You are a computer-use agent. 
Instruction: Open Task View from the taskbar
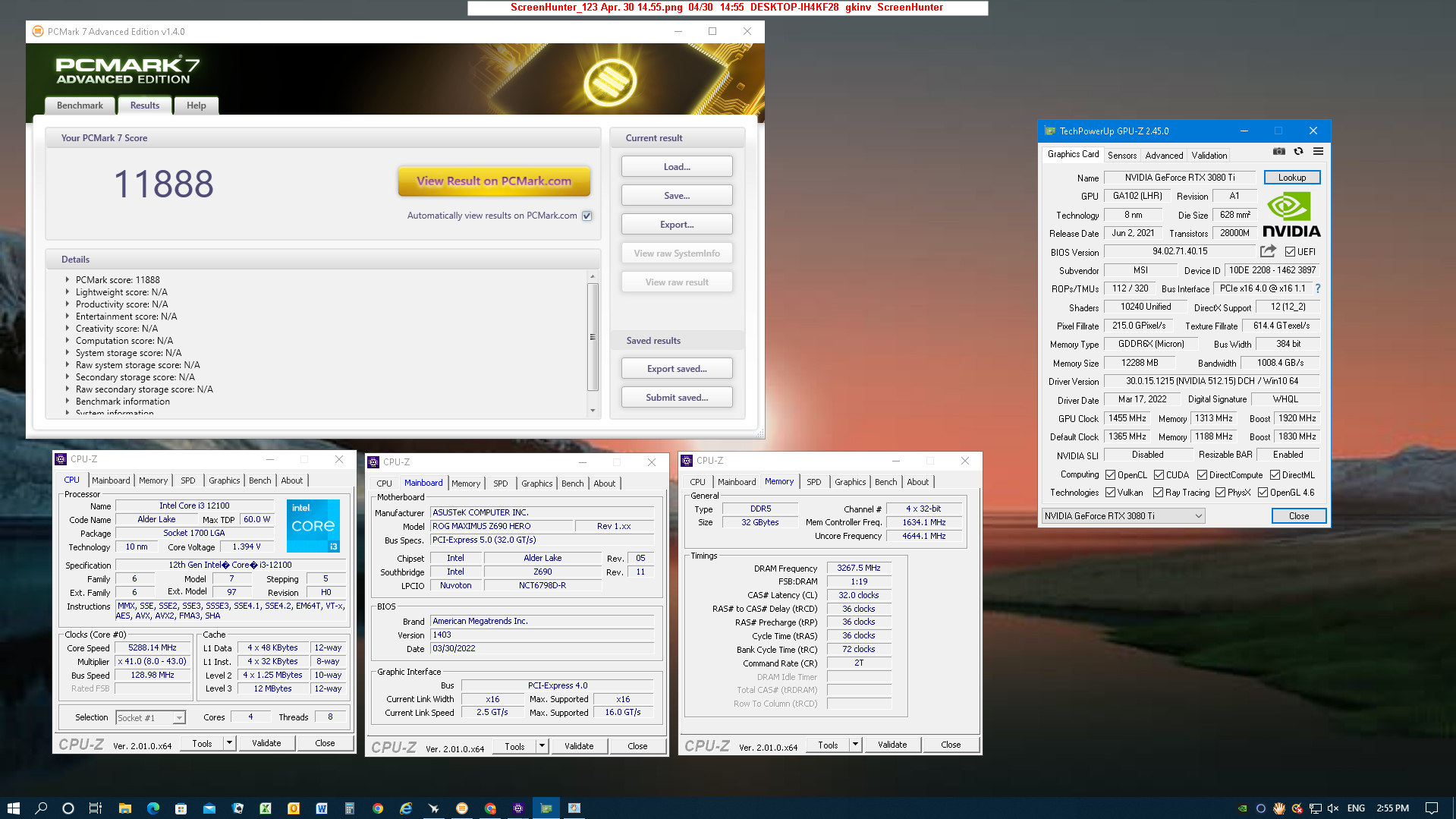click(x=96, y=808)
